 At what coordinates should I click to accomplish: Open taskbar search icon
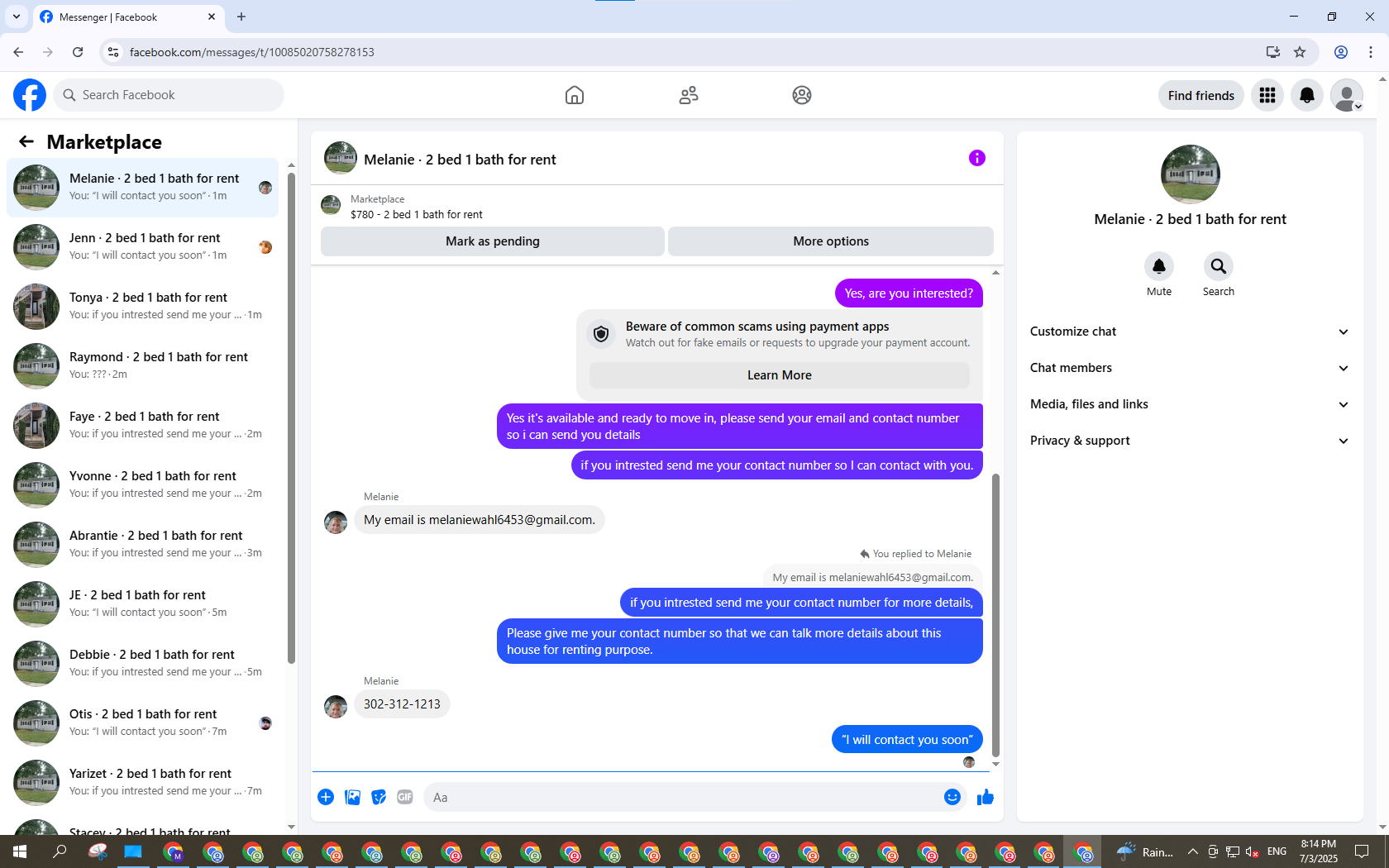pos(60,851)
